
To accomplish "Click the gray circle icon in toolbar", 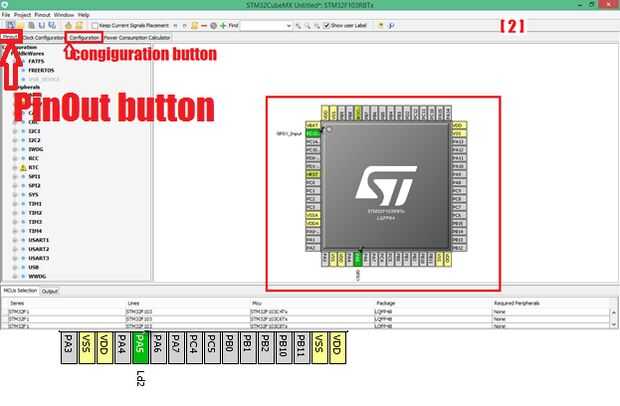I will point(214,25).
